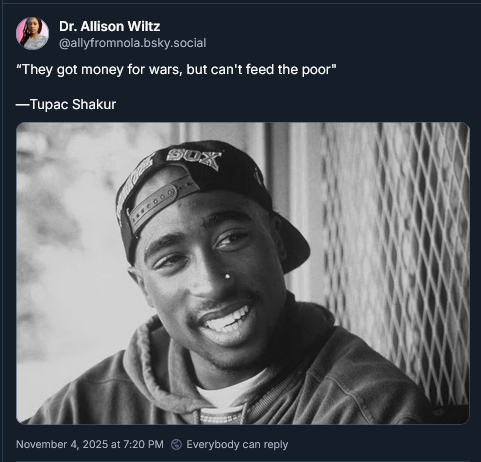Click the quote about money for wars
The image size is (481, 462).
(x=176, y=70)
